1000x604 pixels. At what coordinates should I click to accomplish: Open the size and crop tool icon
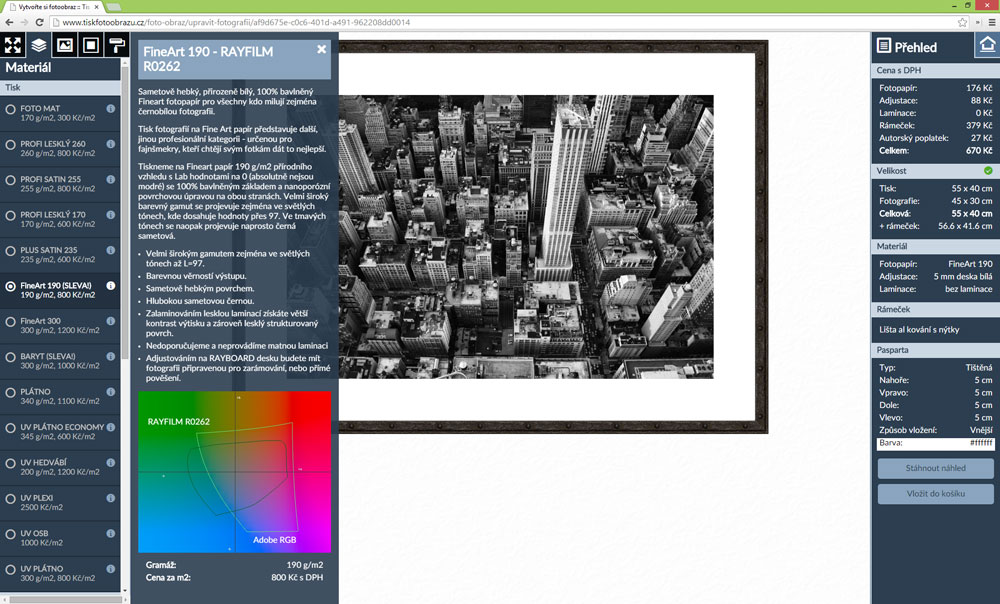(13, 45)
